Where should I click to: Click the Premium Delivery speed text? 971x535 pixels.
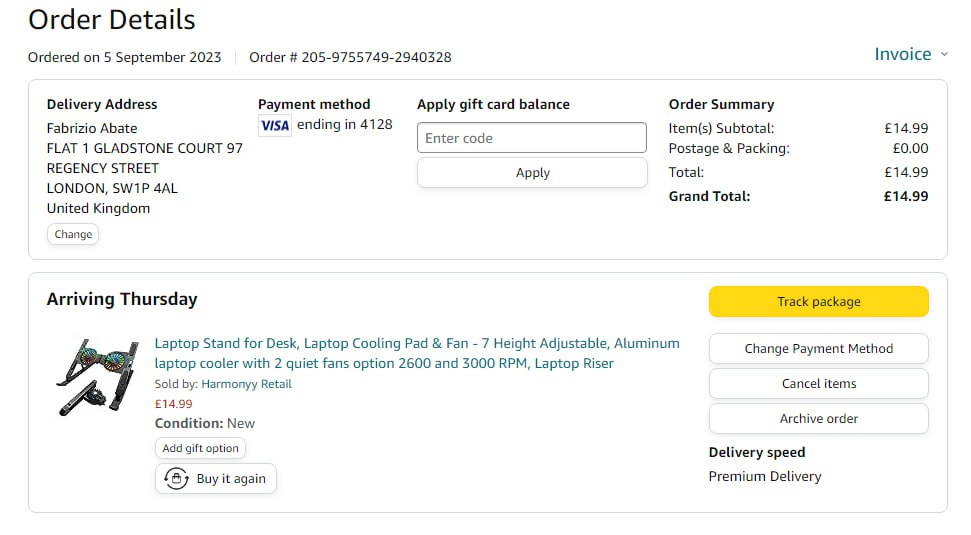click(765, 476)
